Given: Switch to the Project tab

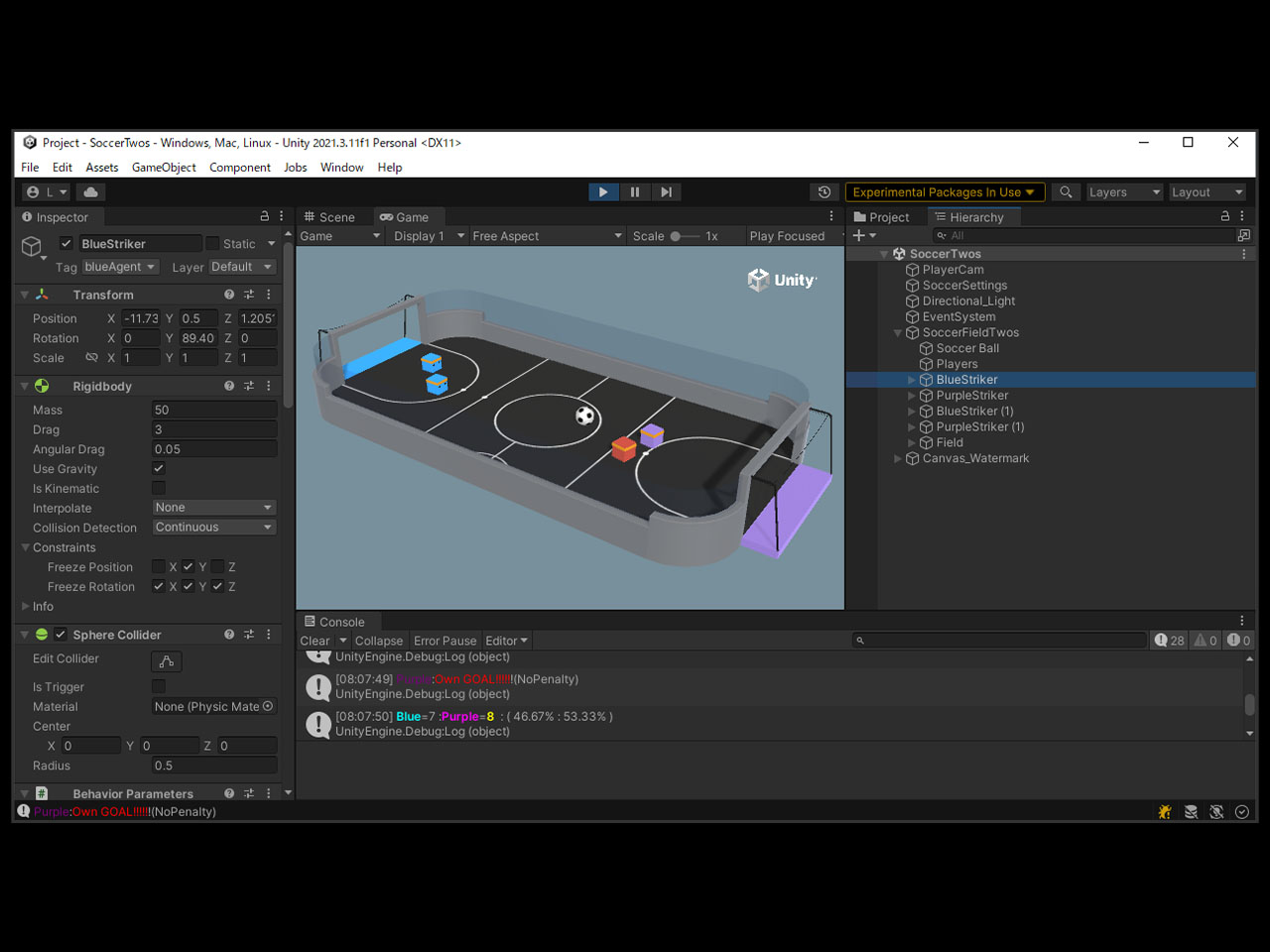Looking at the screenshot, I should [881, 217].
